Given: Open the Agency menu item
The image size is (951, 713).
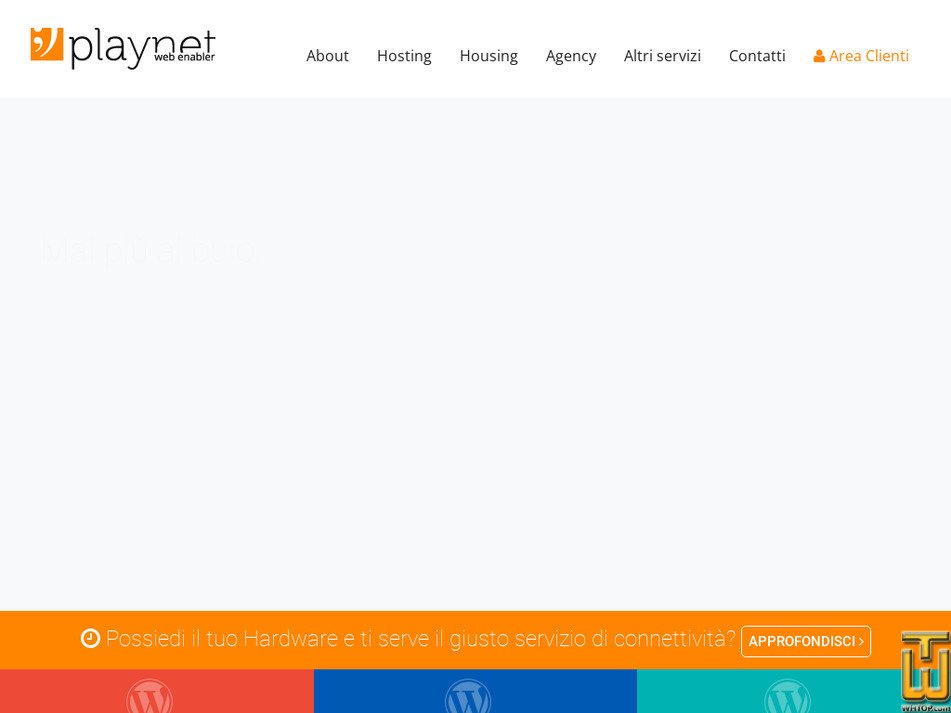Looking at the screenshot, I should 570,56.
